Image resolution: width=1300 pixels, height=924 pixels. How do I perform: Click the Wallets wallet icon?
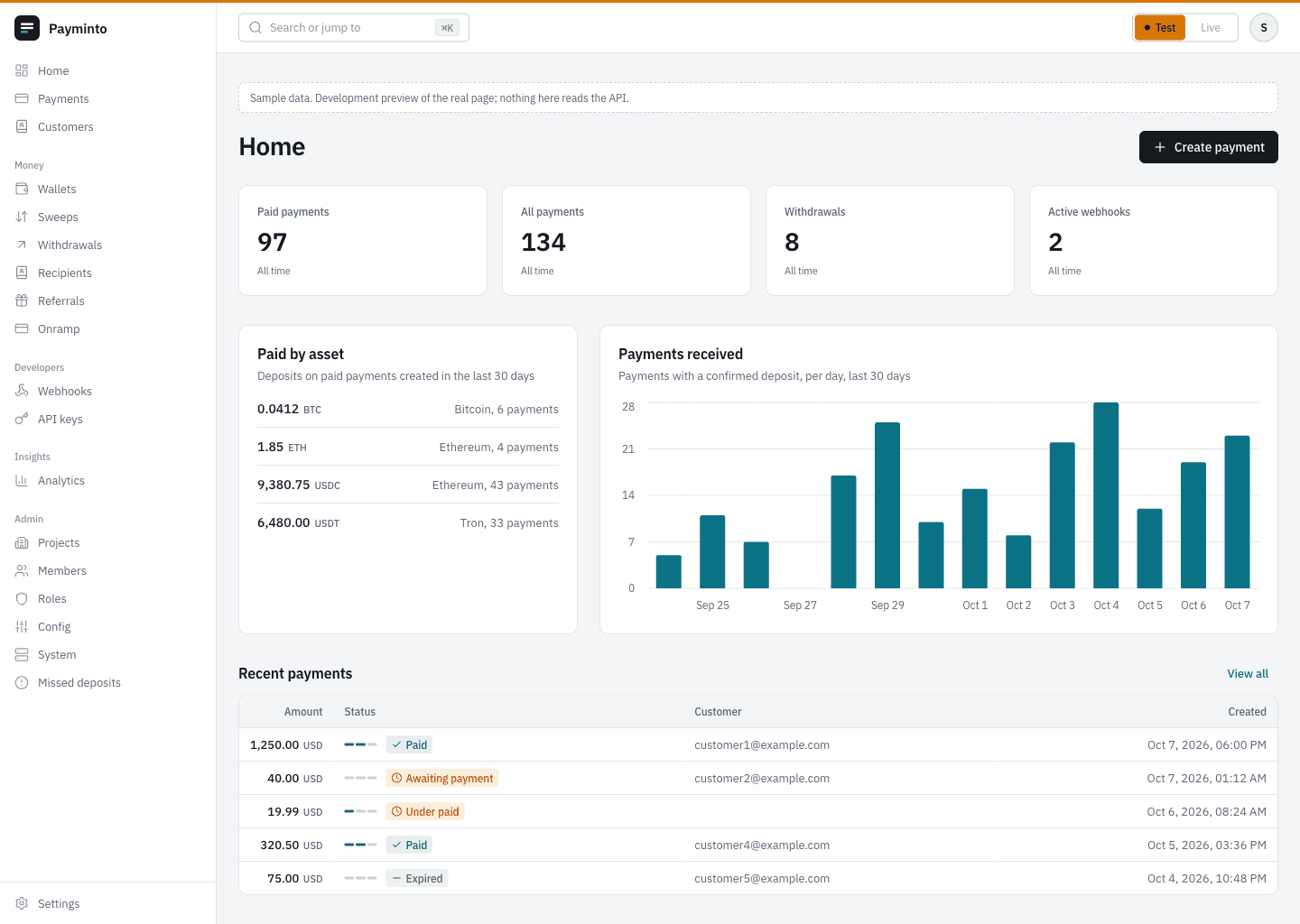coord(22,189)
